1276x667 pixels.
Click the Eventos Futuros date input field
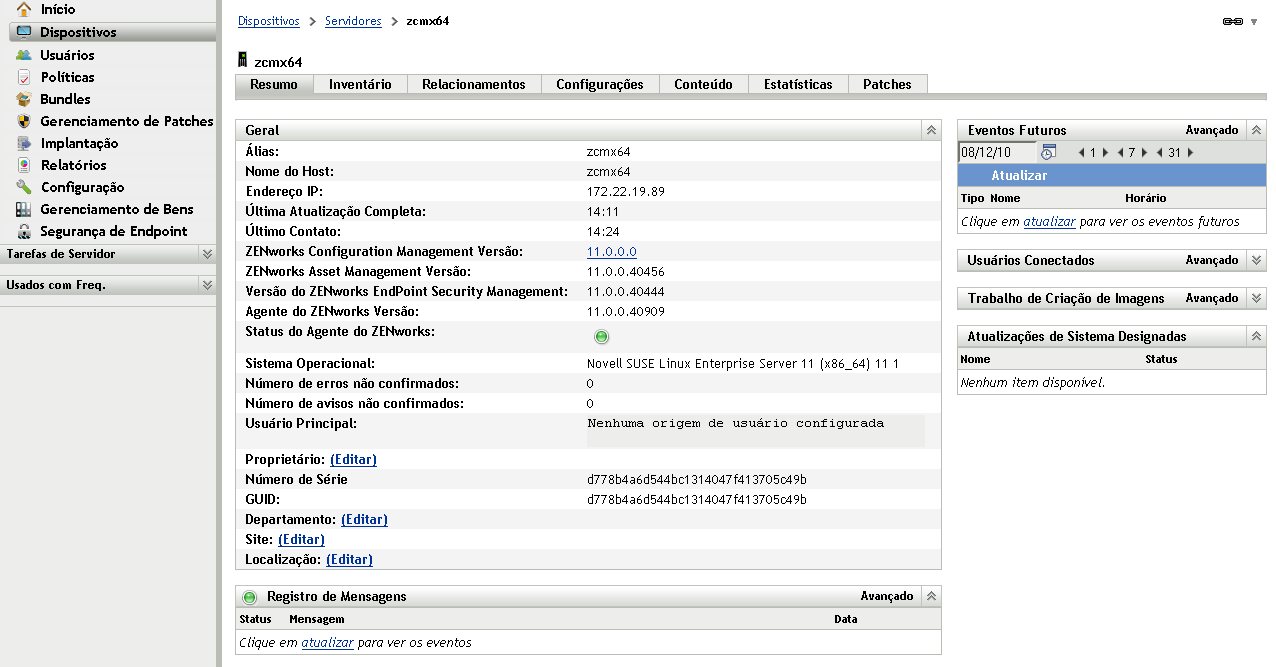point(996,152)
